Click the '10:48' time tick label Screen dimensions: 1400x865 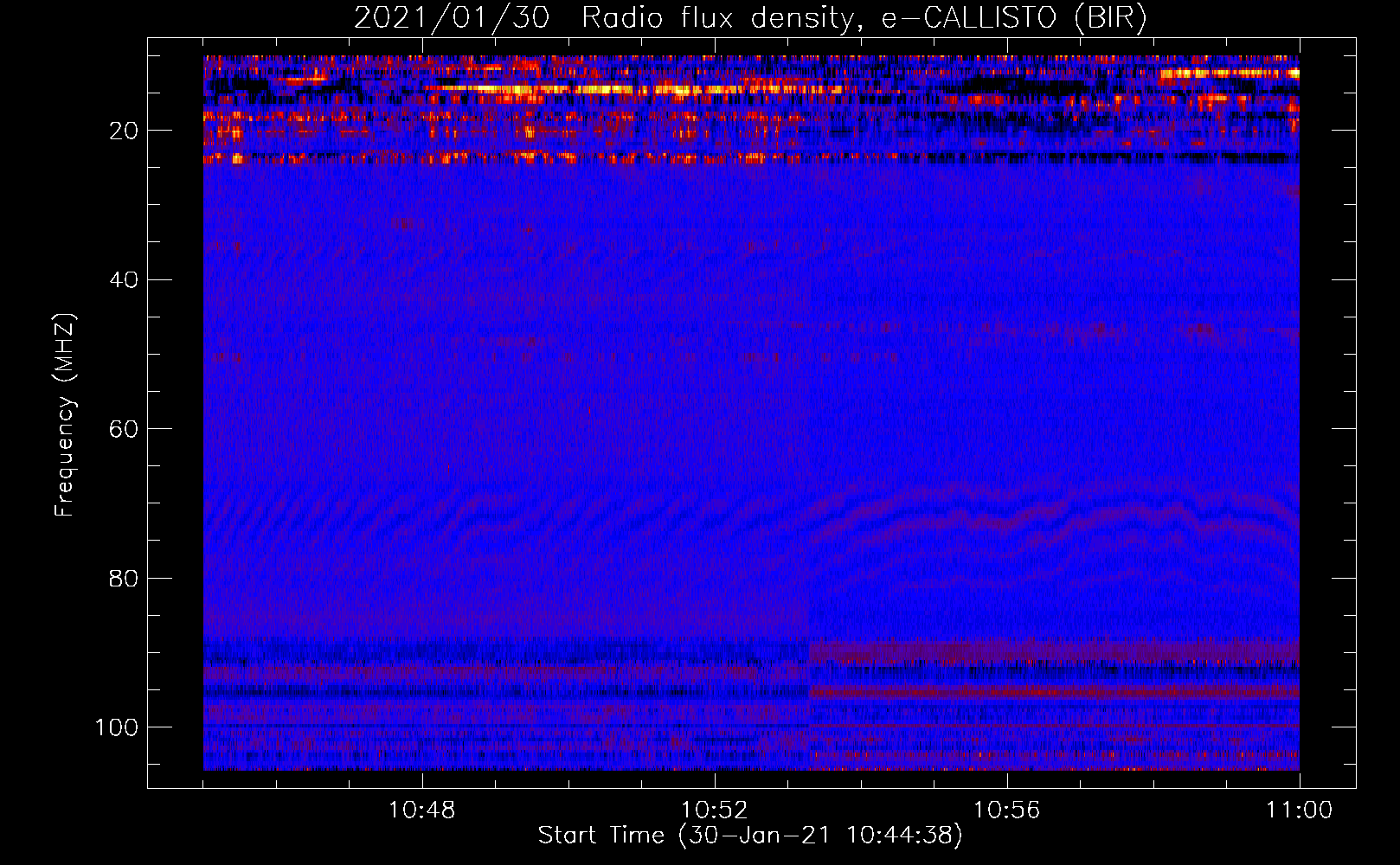tap(422, 811)
